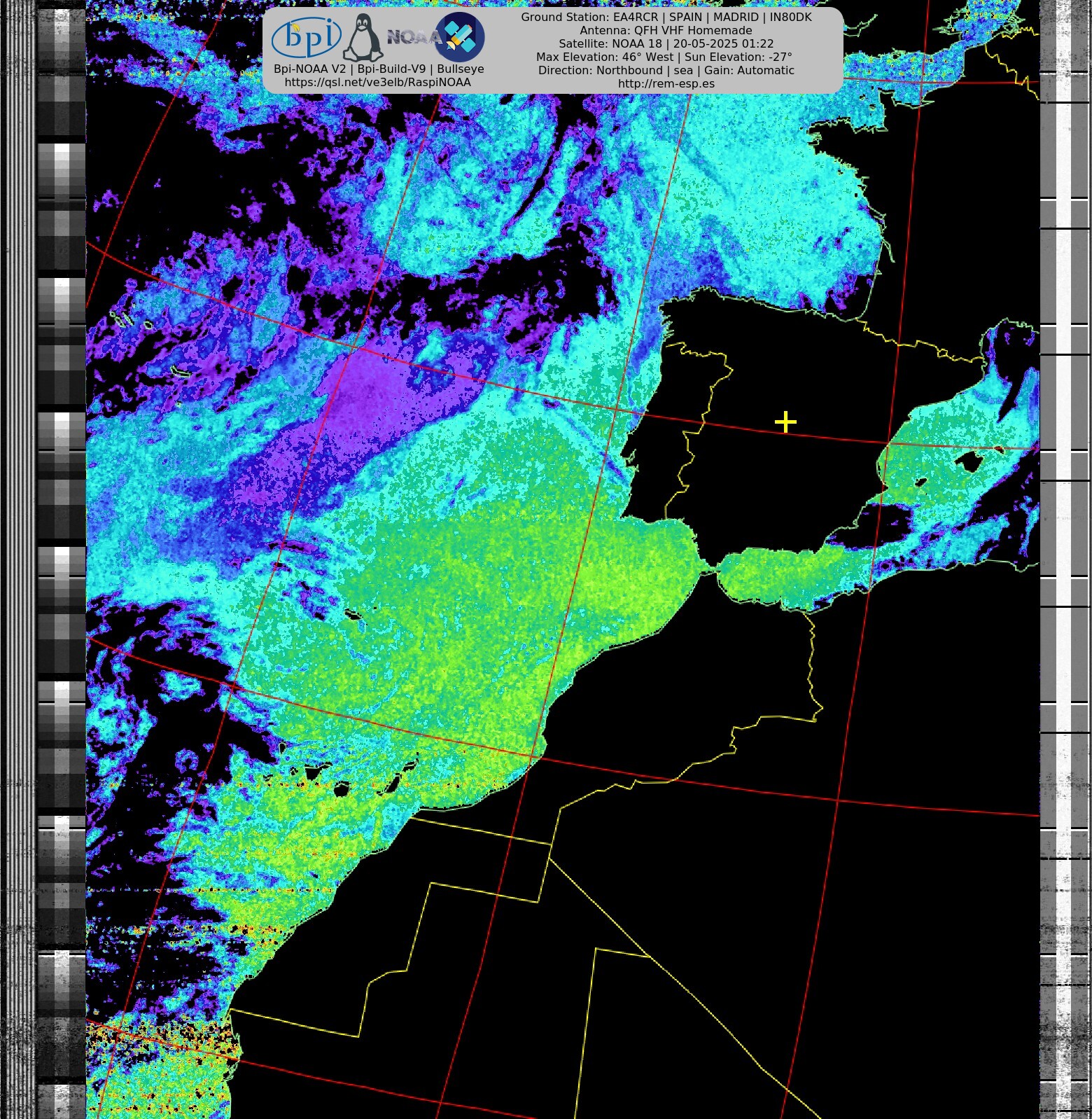Select the Max Elevation: 46° West line
Screen dimensions: 1092x1119
(664, 57)
